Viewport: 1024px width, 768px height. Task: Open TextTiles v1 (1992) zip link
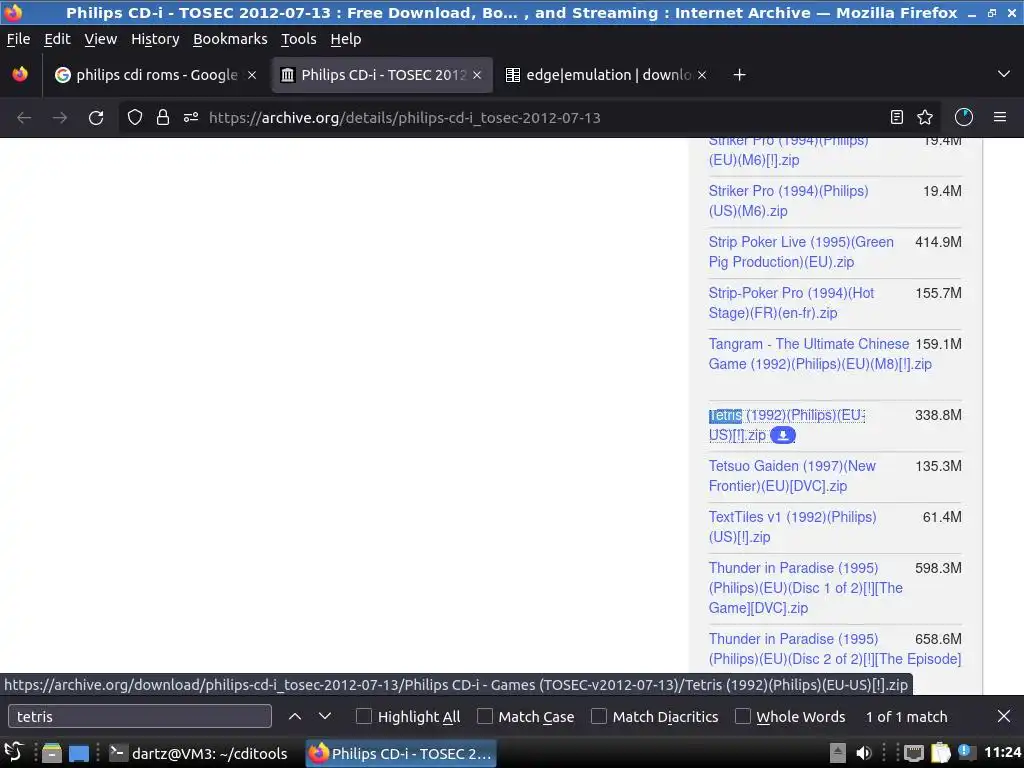(x=792, y=527)
